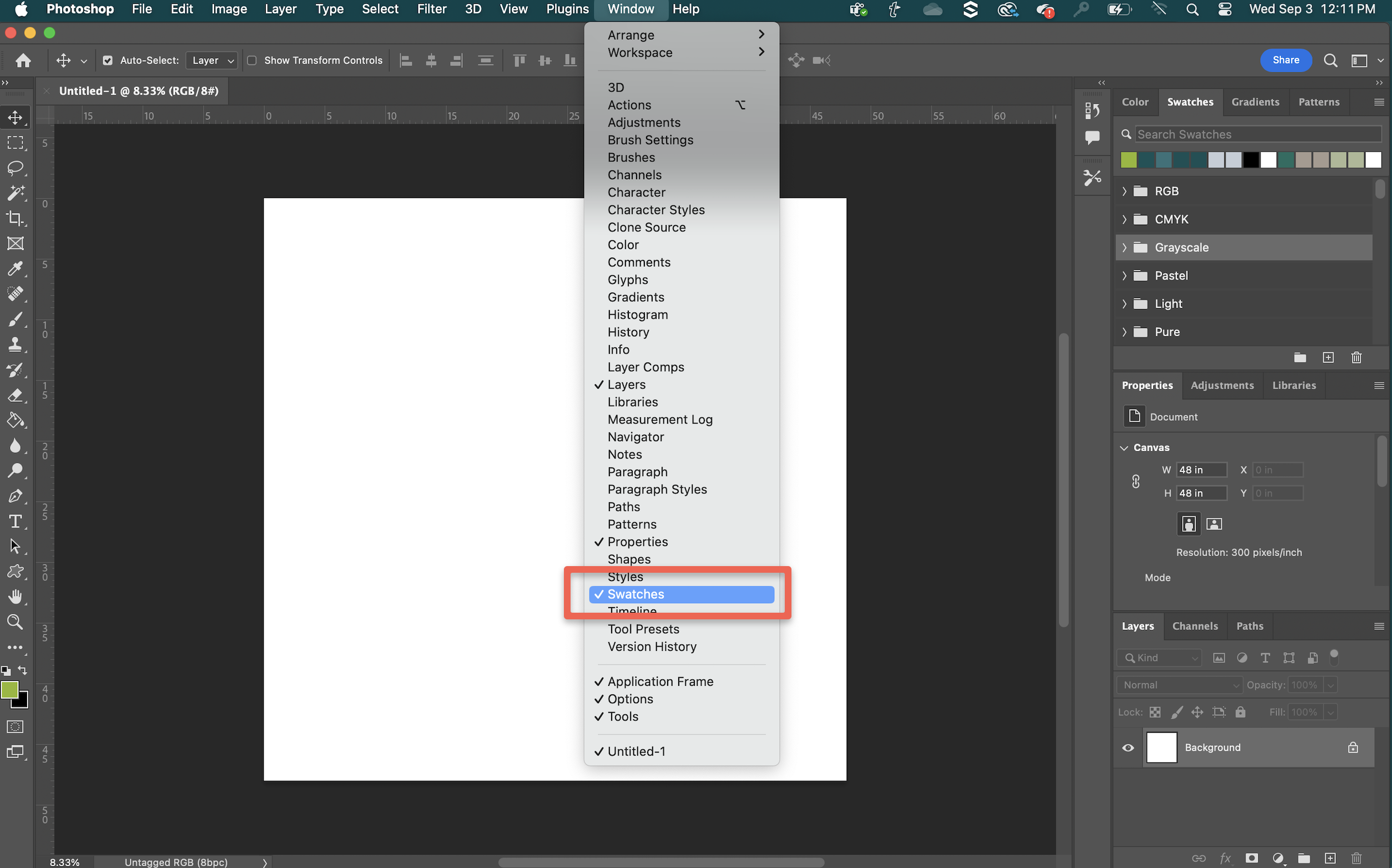Delete swatch using Swatches panel trash icon

pos(1356,357)
